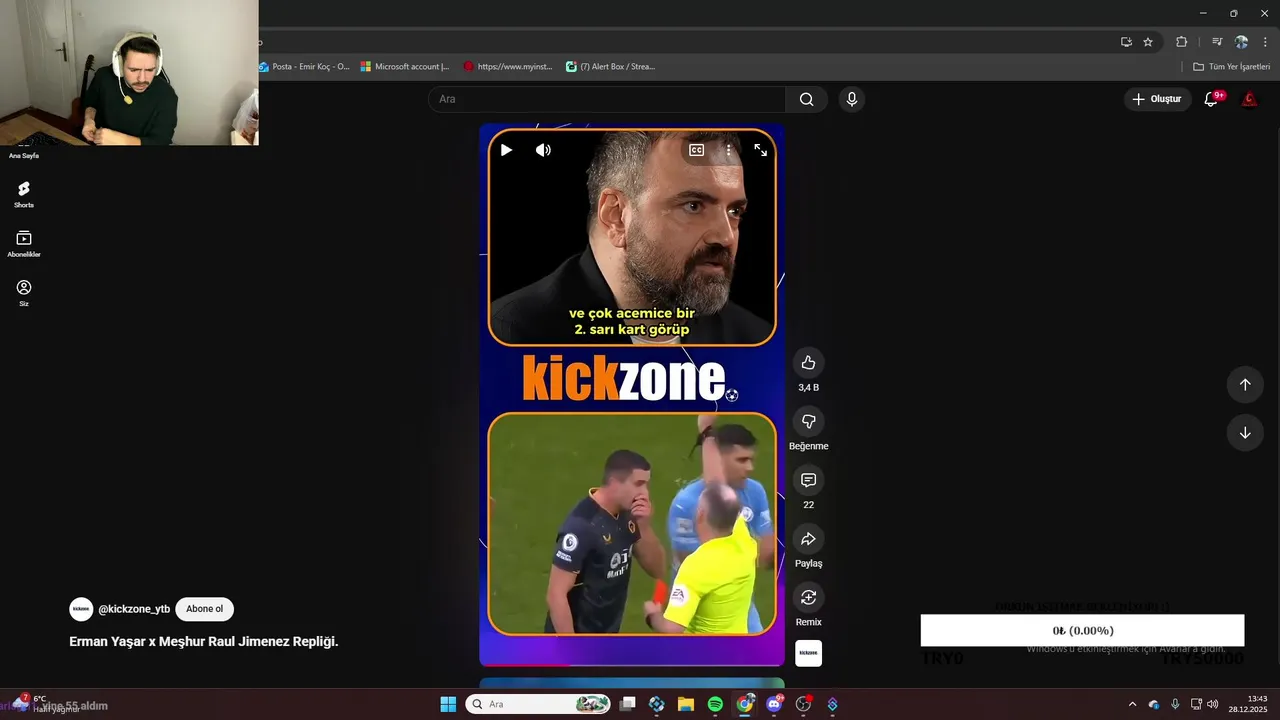The height and width of the screenshot is (720, 1280).
Task: Enter fullscreen on the Shorts player
Action: click(x=760, y=150)
